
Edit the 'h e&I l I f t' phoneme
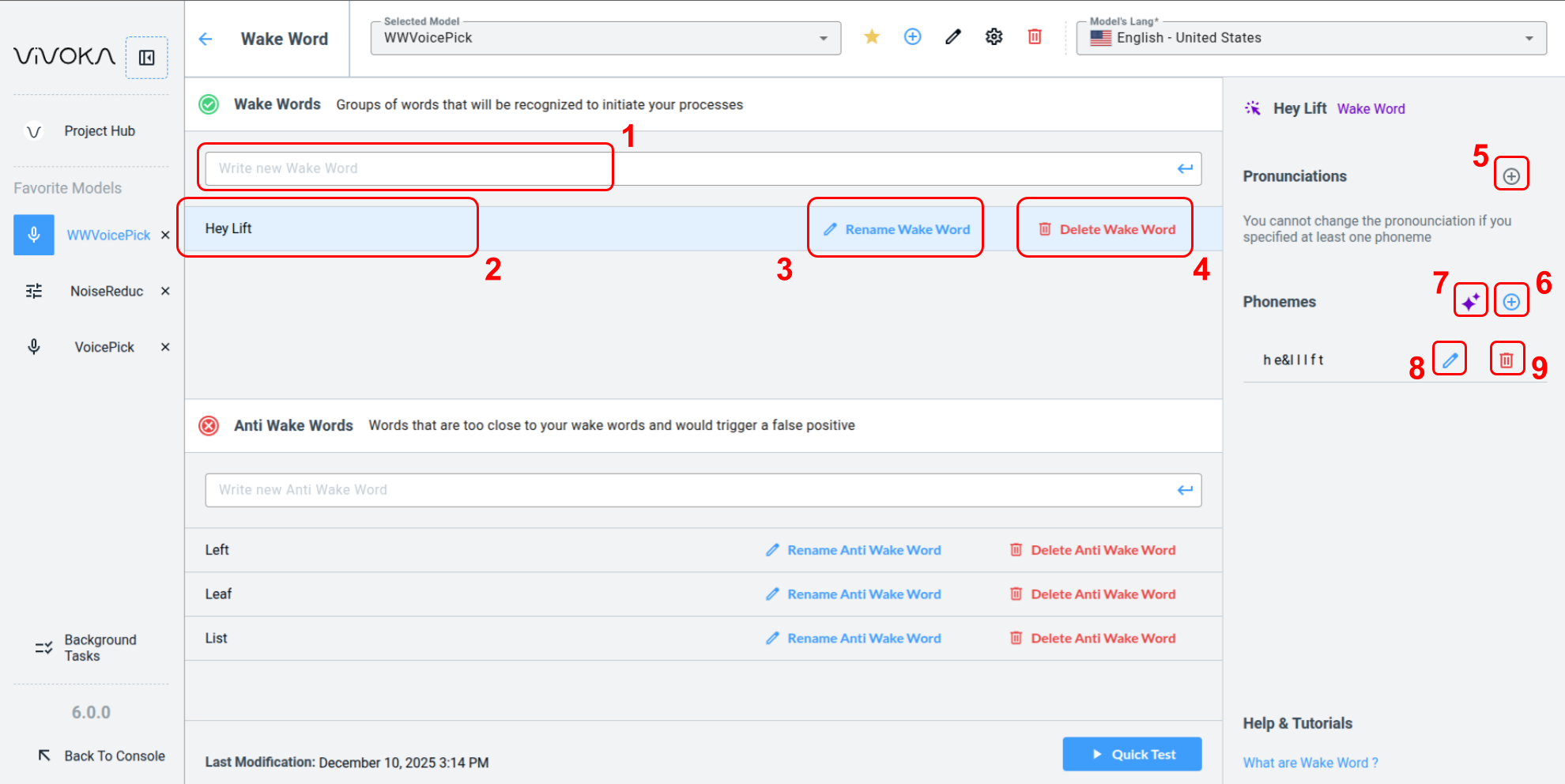click(1450, 360)
